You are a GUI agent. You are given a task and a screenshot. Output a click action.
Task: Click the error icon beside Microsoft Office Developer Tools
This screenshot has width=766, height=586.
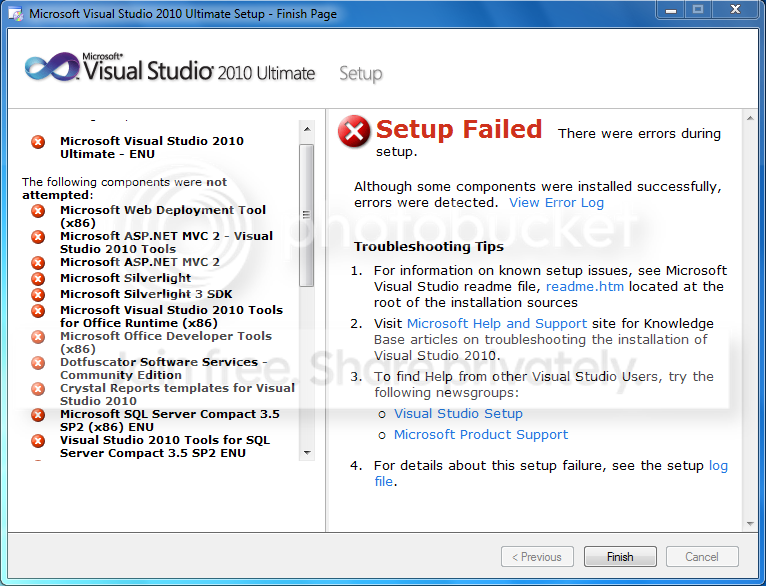coord(38,337)
